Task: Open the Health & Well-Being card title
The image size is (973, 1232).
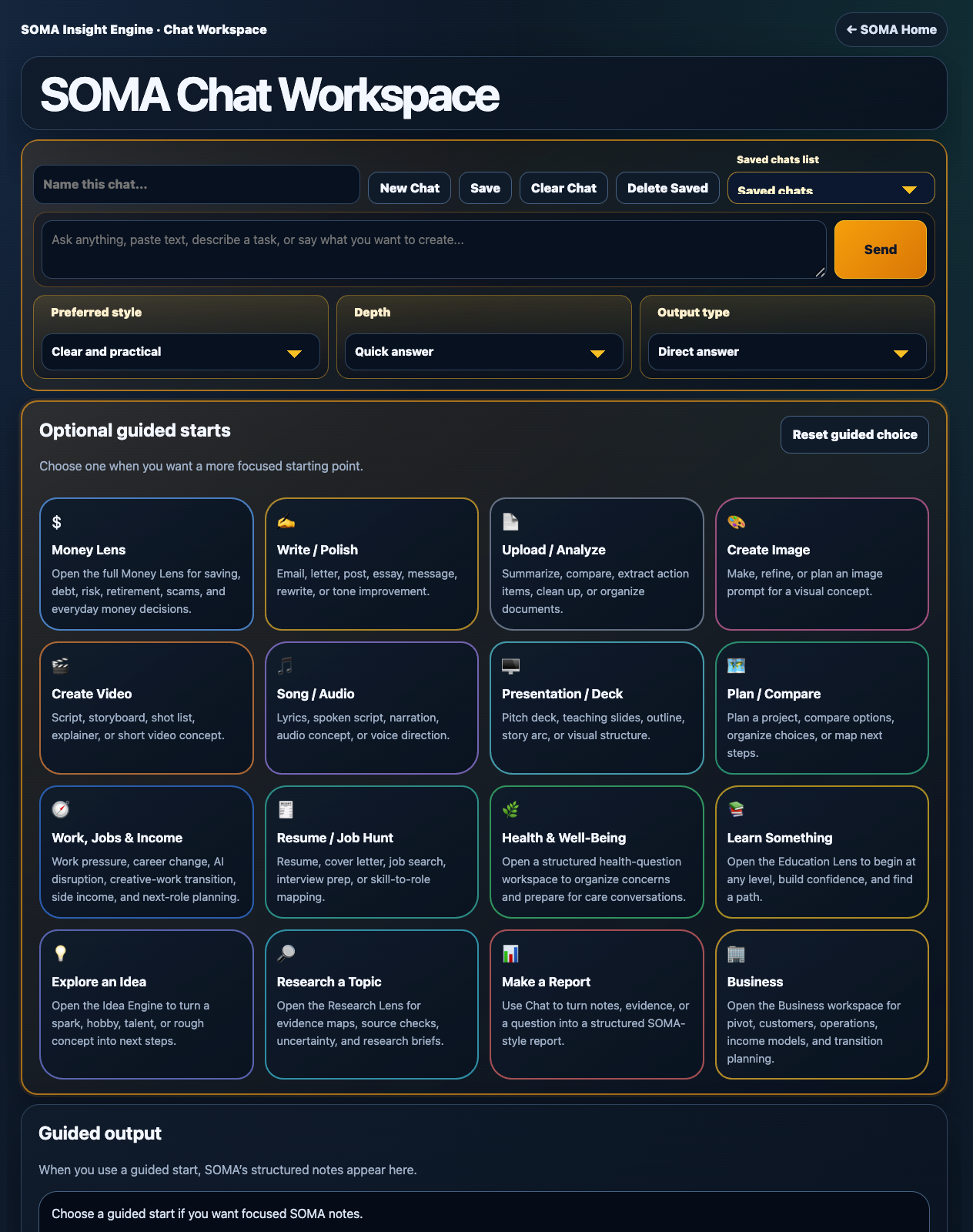Action: click(x=563, y=838)
